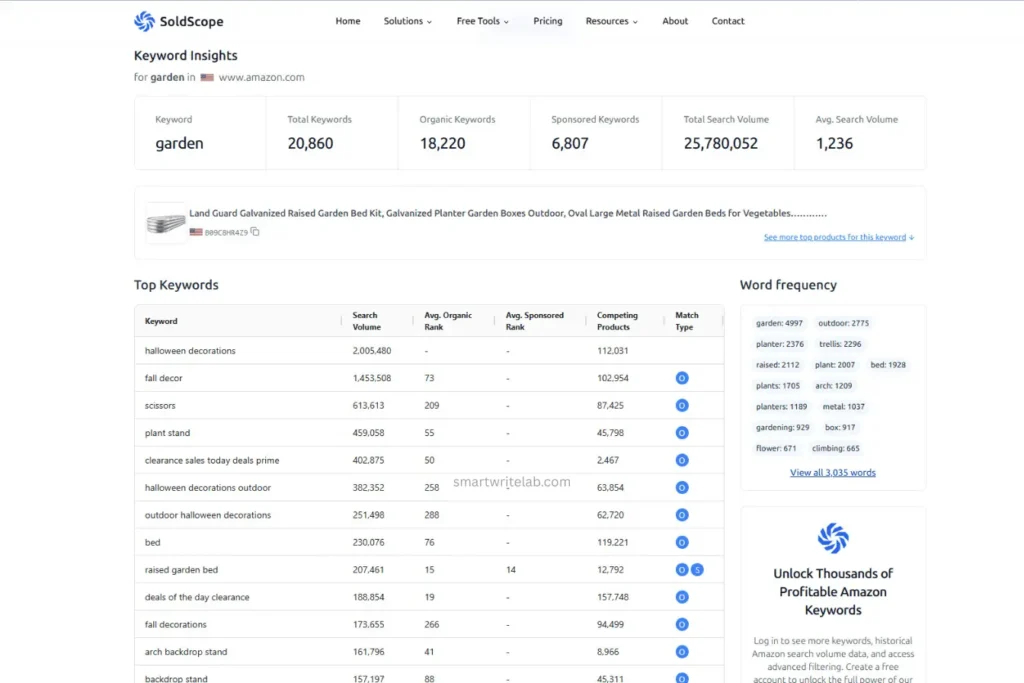Open the Pricing page

(548, 21)
